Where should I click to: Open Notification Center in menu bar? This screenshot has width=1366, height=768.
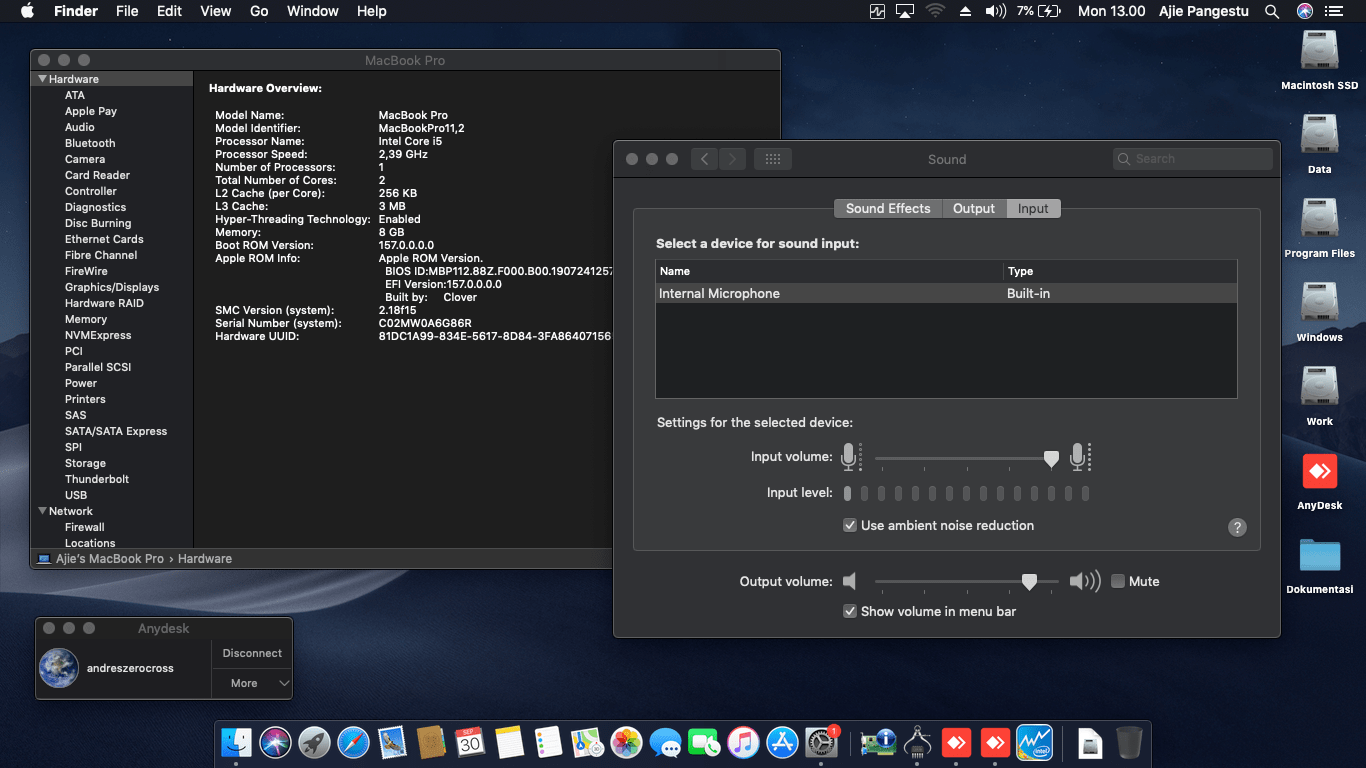pyautogui.click(x=1334, y=11)
